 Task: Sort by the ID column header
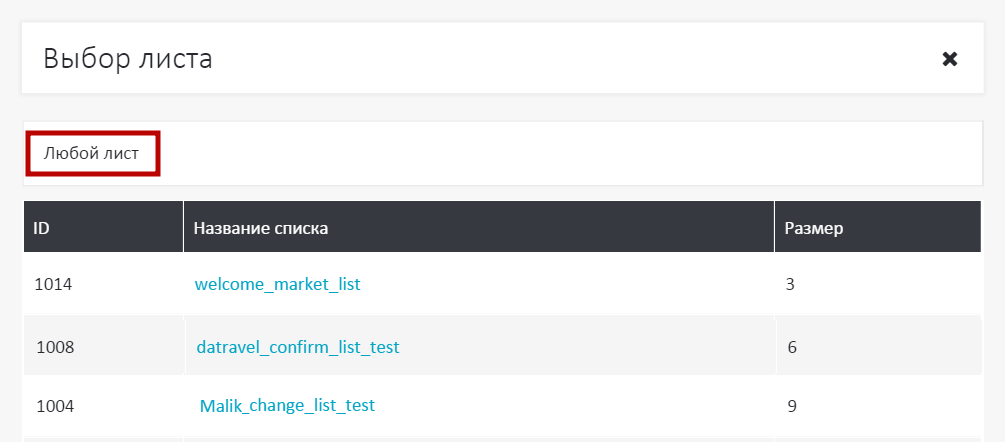coord(42,228)
